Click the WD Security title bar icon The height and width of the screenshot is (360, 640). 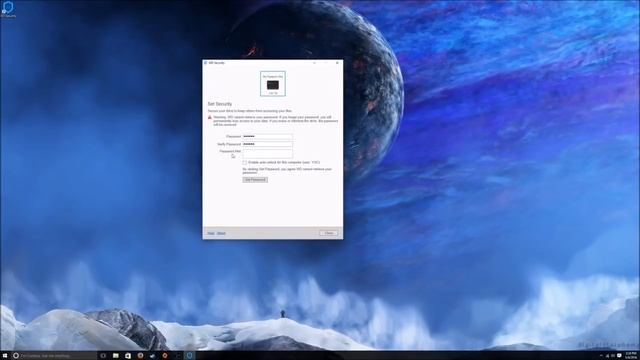(205, 63)
